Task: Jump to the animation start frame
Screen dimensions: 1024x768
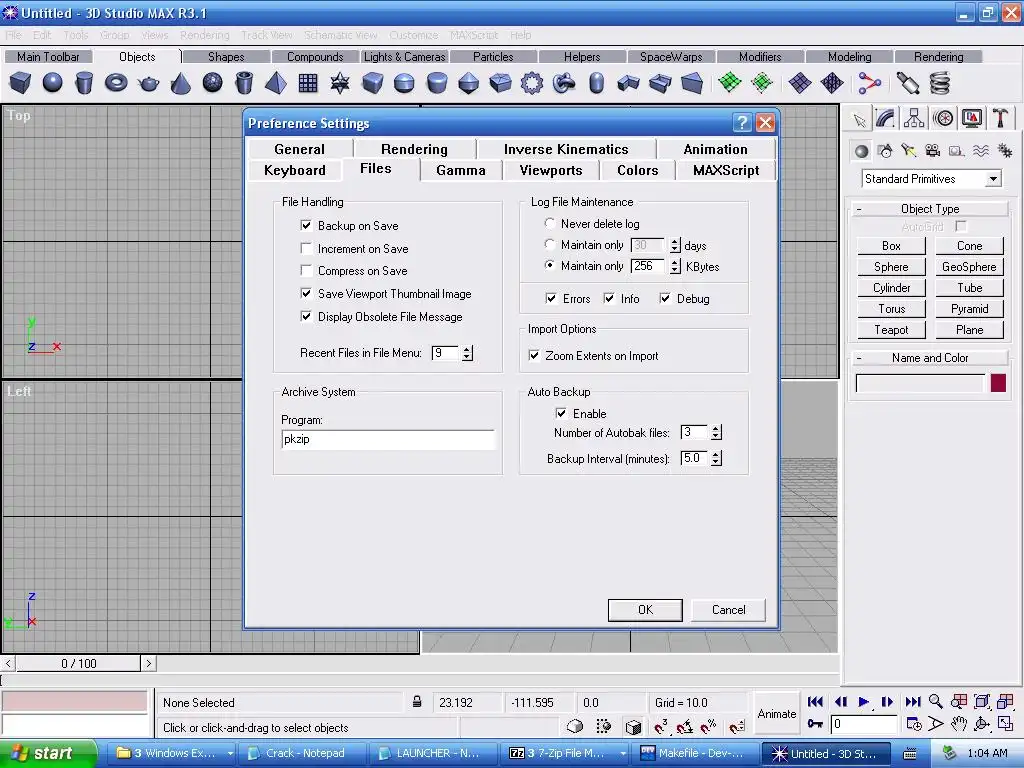Action: [815, 702]
